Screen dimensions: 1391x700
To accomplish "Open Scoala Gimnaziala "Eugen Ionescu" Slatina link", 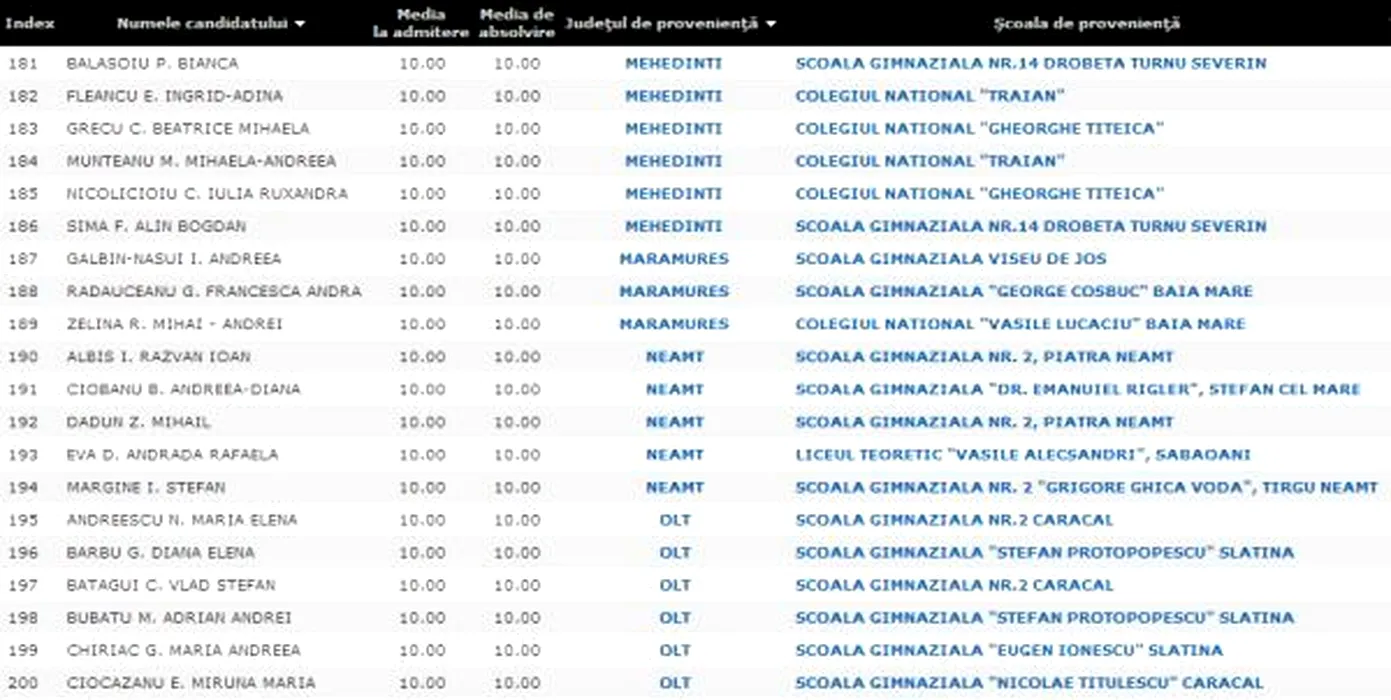I will [x=1008, y=650].
